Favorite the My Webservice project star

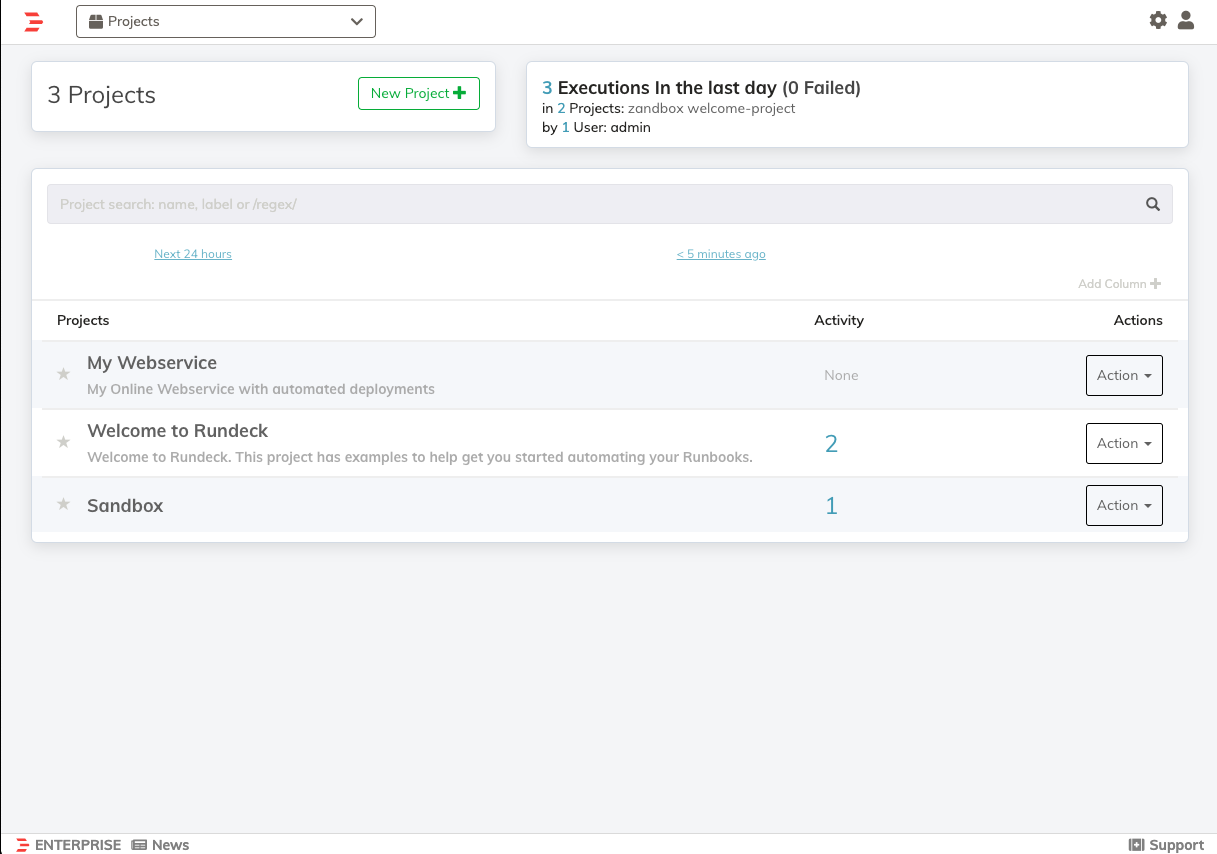coord(64,374)
